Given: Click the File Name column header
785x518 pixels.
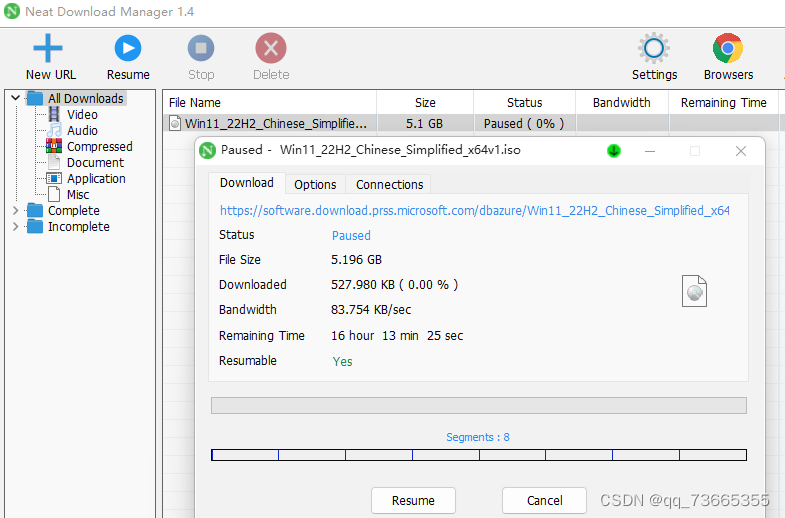Looking at the screenshot, I should click(x=269, y=103).
